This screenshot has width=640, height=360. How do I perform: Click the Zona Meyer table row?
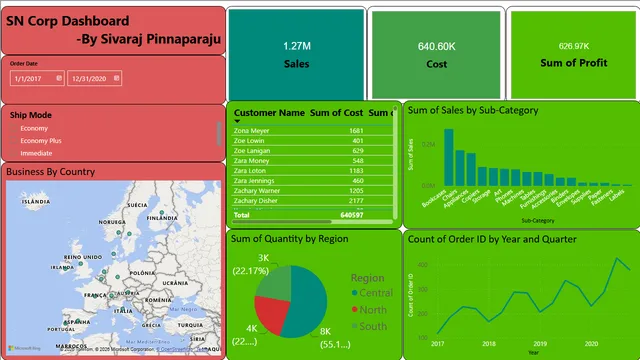[312, 131]
